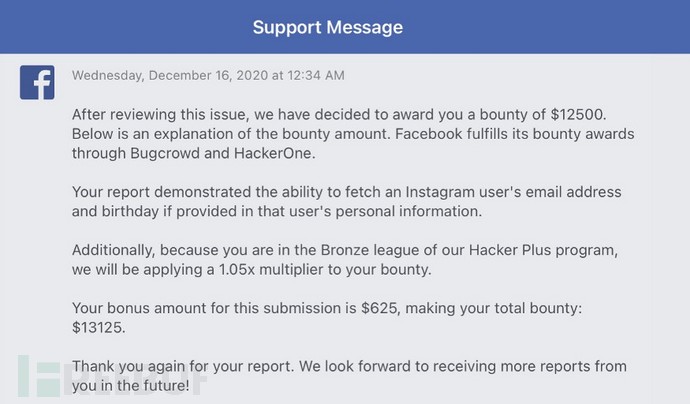Viewport: 690px width, 404px height.
Task: Click the word HackerOne in the message
Action: (275, 153)
